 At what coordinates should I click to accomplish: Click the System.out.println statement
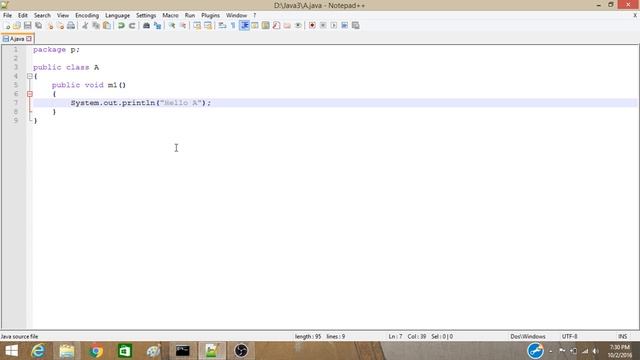141,103
